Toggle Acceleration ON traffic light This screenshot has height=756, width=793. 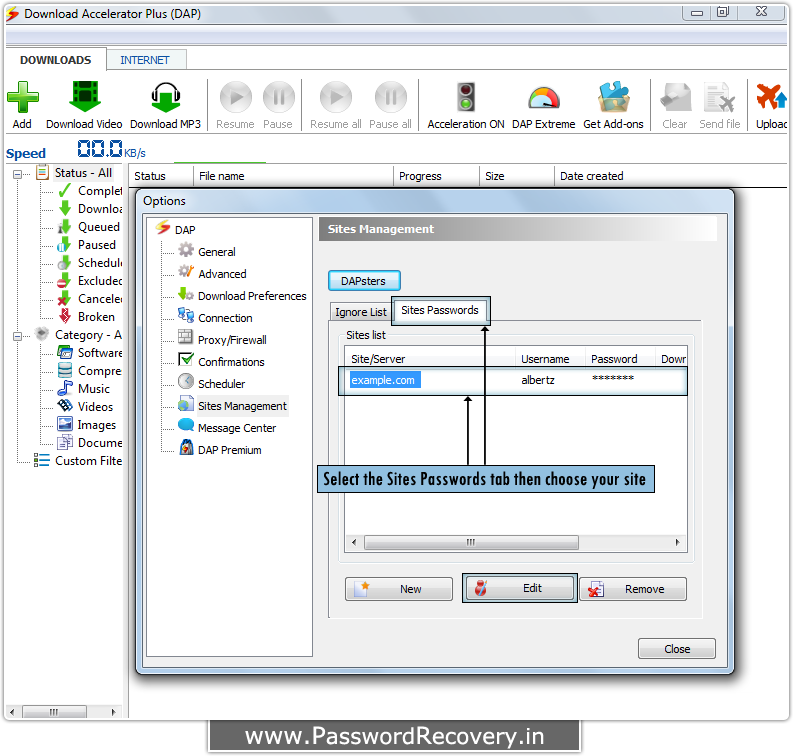[x=465, y=98]
